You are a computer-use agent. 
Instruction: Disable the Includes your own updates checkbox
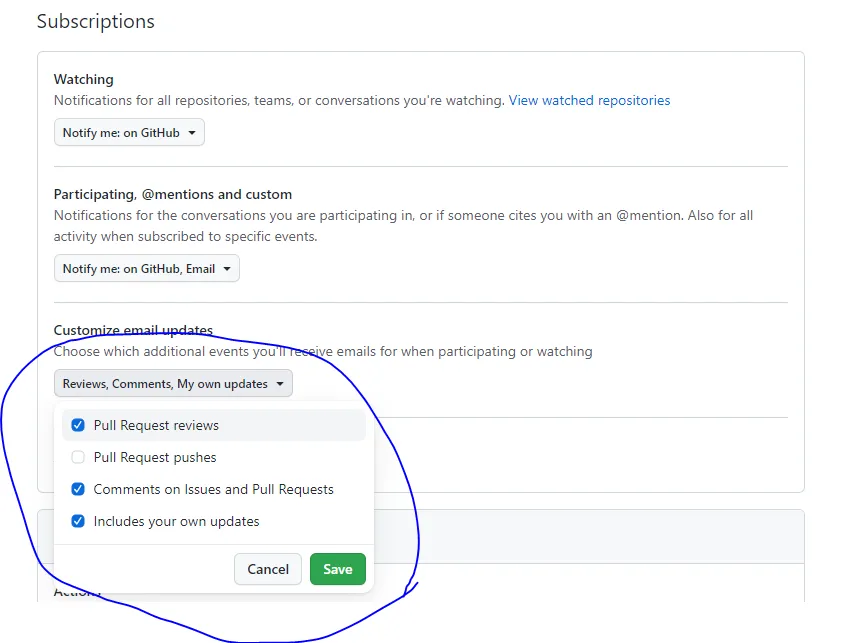[x=78, y=521]
